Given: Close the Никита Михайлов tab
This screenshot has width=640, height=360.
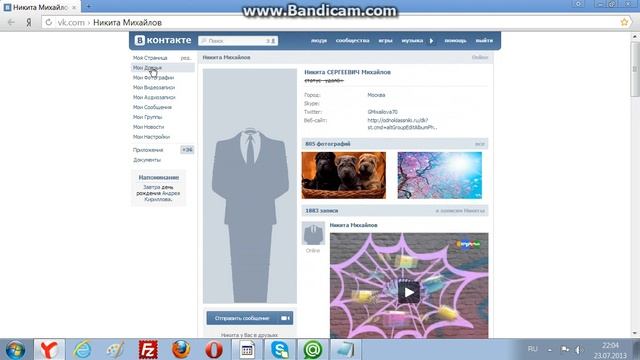Looking at the screenshot, I should (74, 7).
